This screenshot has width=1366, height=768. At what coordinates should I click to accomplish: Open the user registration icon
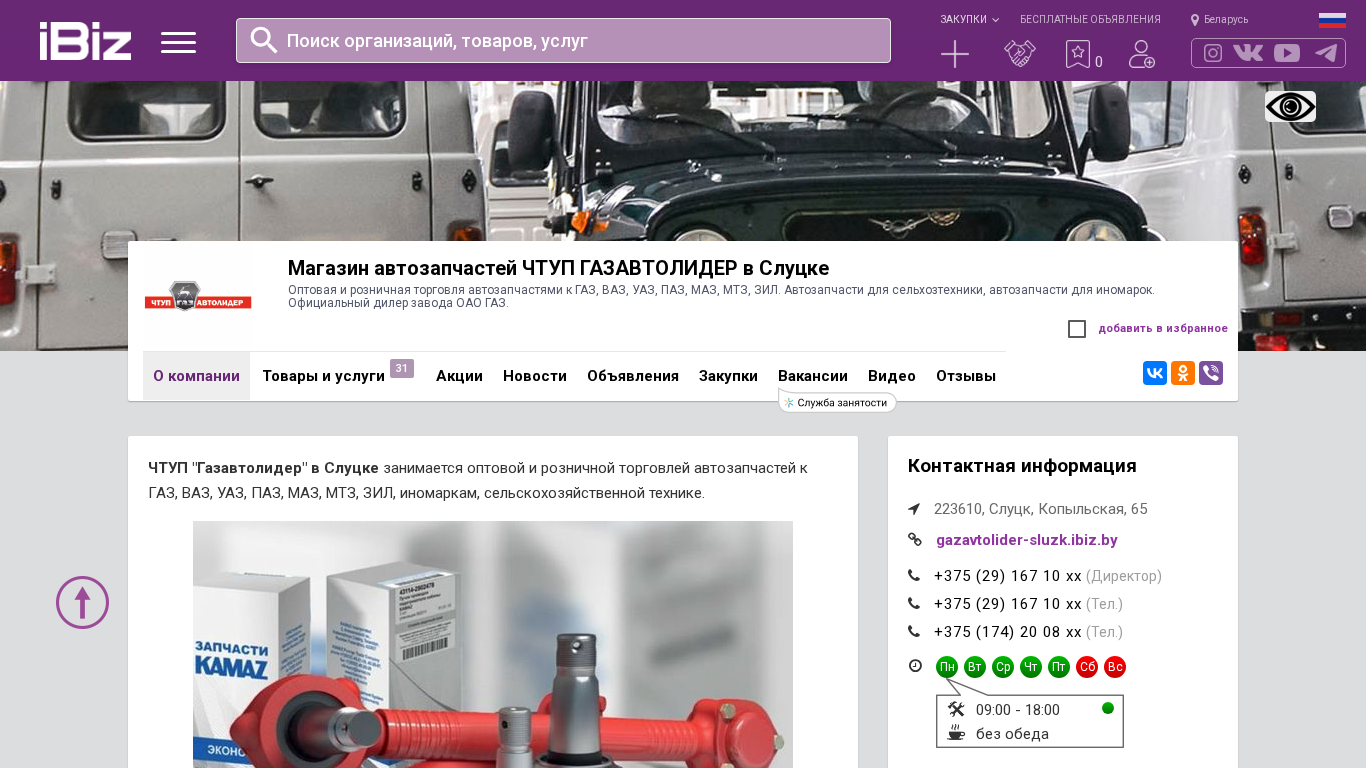click(1141, 54)
